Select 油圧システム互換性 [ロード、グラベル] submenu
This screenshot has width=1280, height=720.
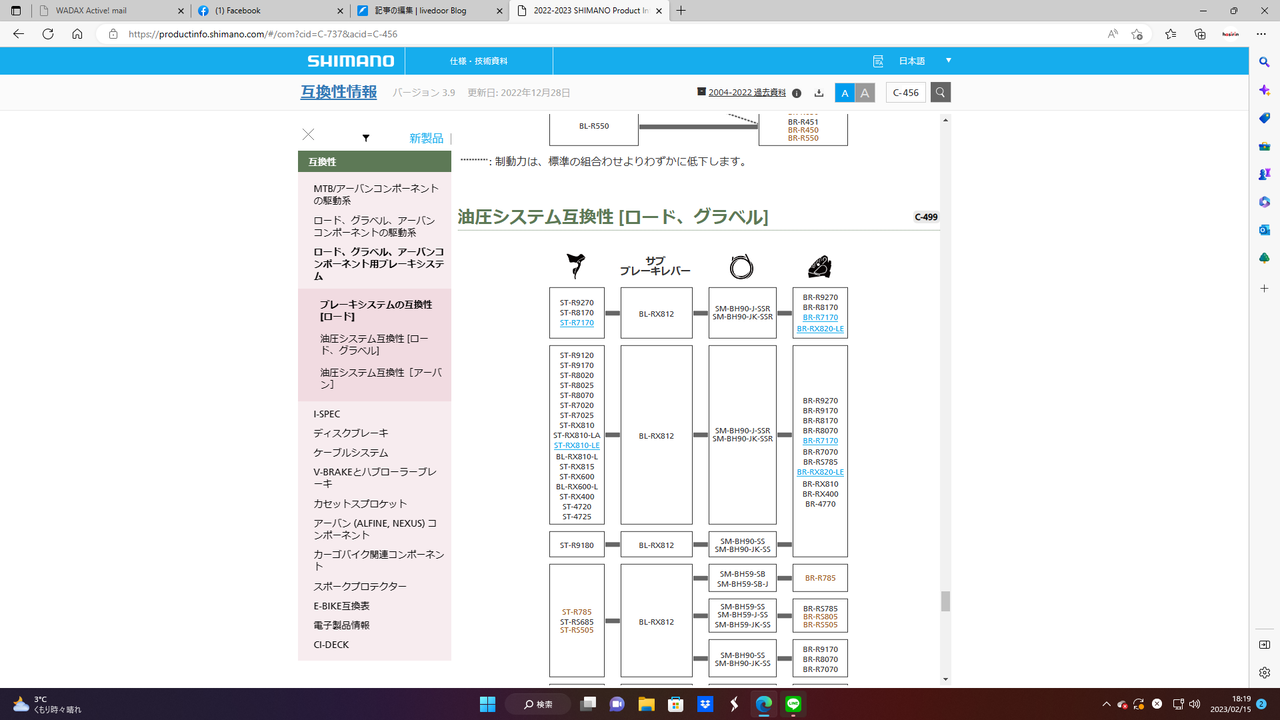pyautogui.click(x=374, y=344)
